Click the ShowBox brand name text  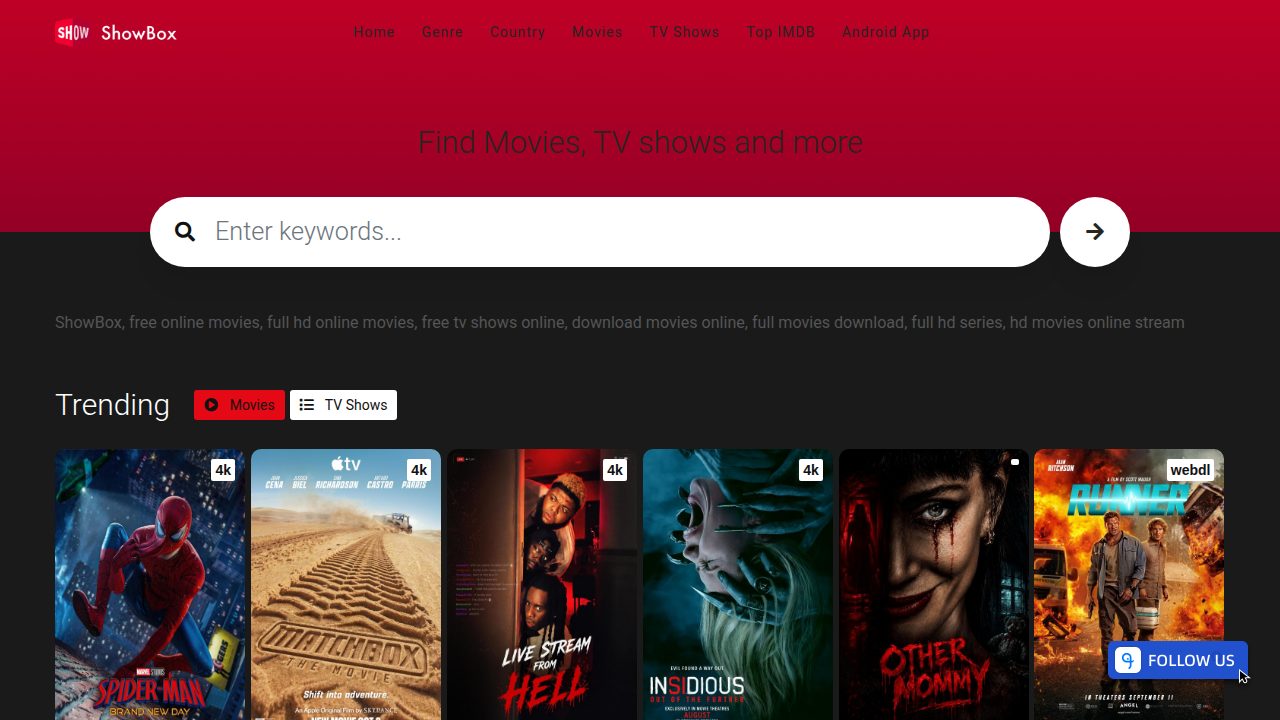(139, 33)
